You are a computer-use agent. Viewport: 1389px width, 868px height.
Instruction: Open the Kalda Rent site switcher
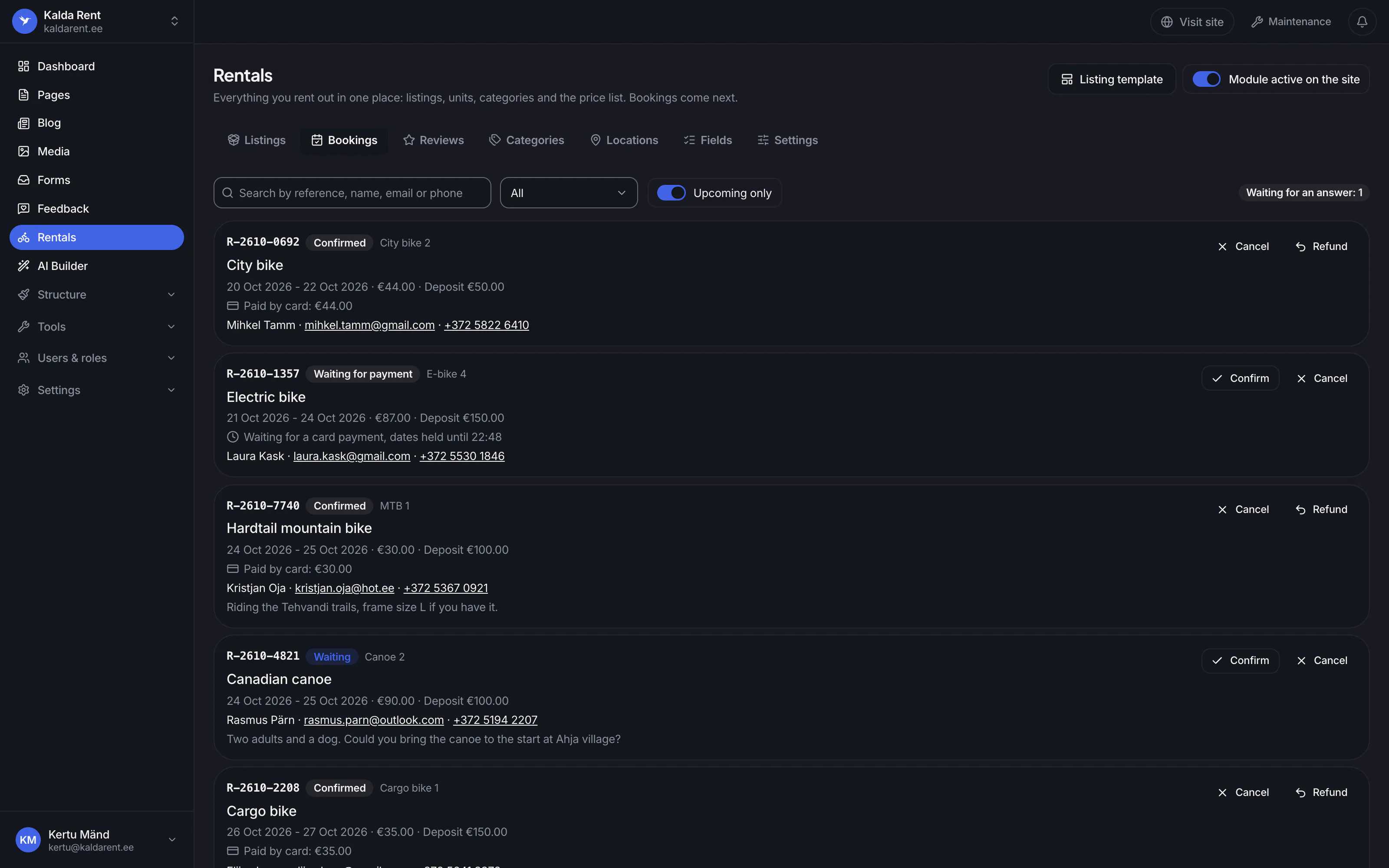point(96,21)
